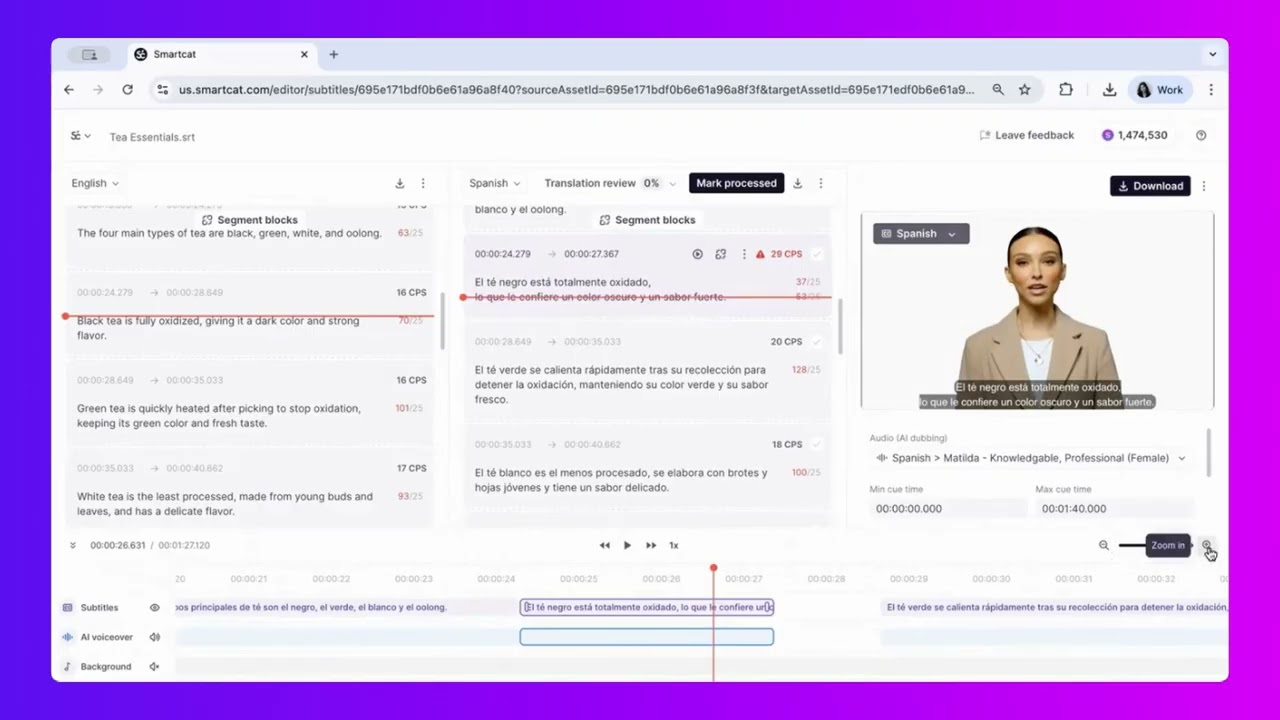Open more options beside Download button

pyautogui.click(x=1204, y=186)
